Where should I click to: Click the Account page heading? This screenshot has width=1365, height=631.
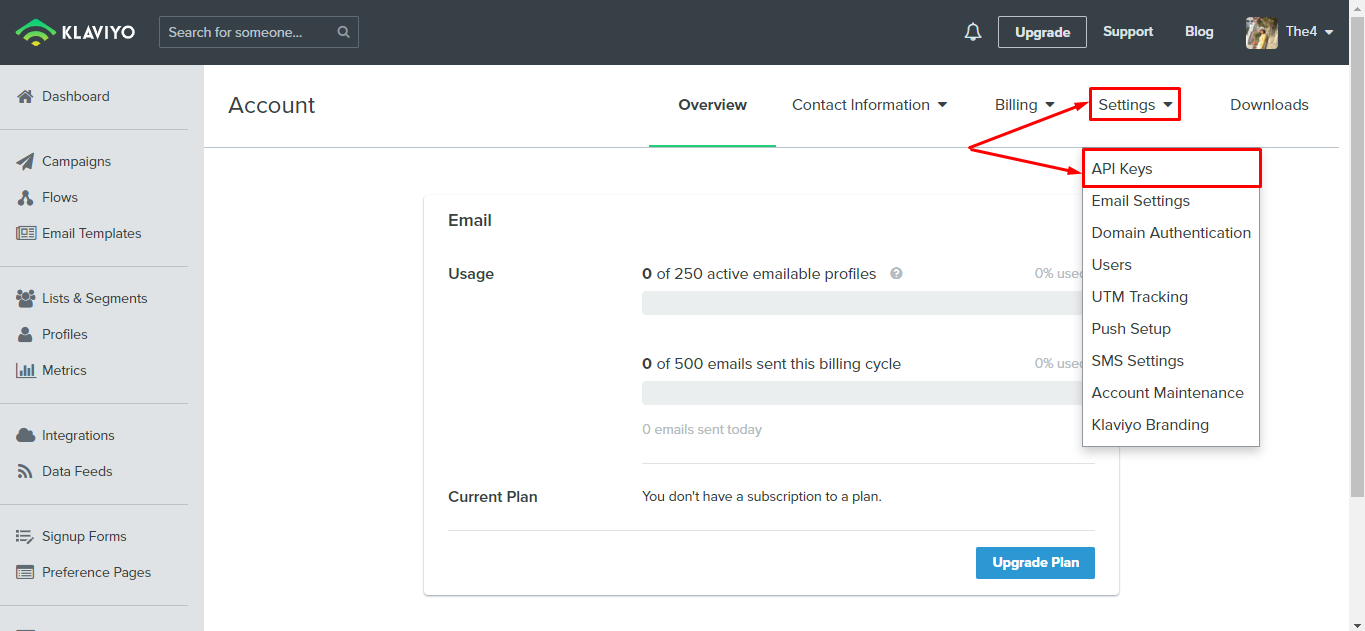pyautogui.click(x=271, y=106)
